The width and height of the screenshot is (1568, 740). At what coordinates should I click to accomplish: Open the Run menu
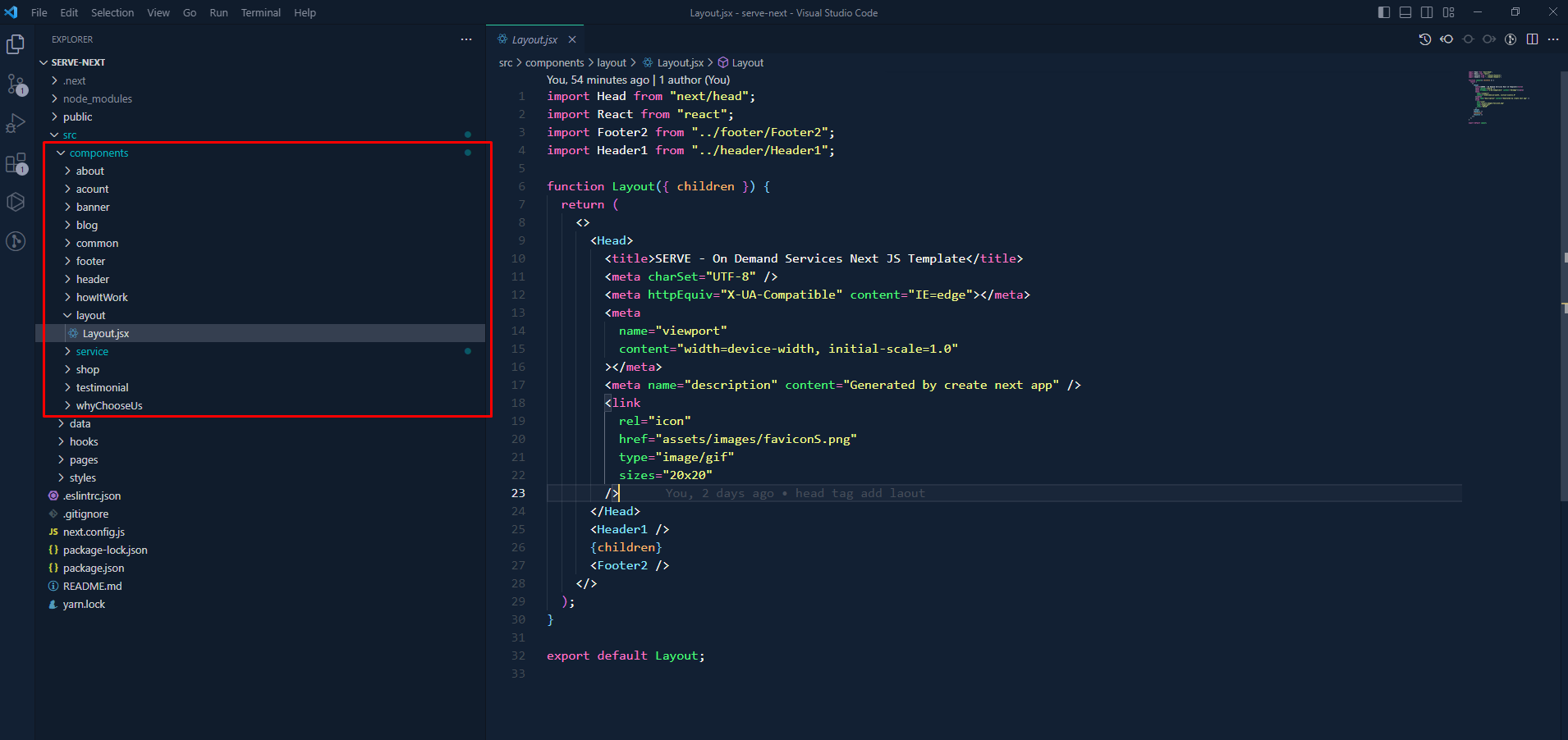click(x=218, y=12)
